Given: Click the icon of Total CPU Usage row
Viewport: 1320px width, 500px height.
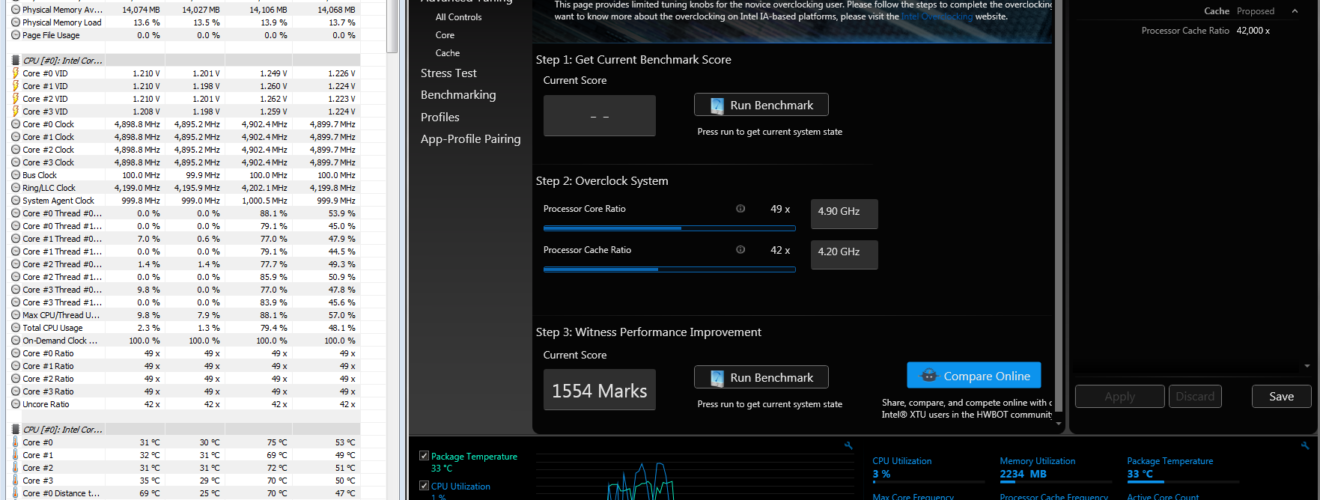Looking at the screenshot, I should pyautogui.click(x=14, y=328).
